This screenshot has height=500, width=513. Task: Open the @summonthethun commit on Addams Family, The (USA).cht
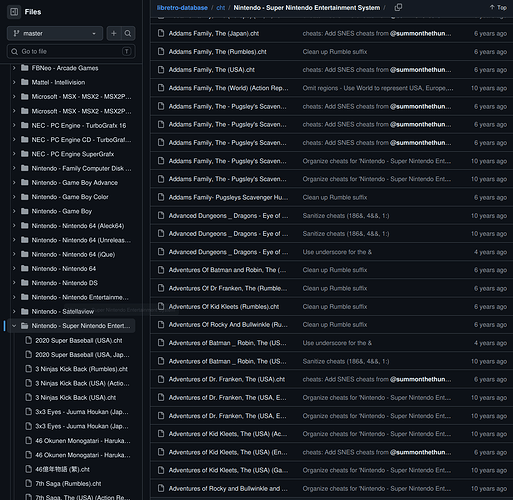coord(420,70)
